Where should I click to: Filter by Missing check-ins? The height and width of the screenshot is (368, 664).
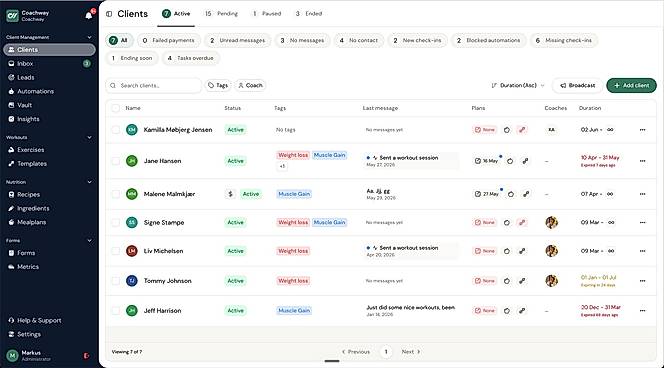[x=564, y=40]
